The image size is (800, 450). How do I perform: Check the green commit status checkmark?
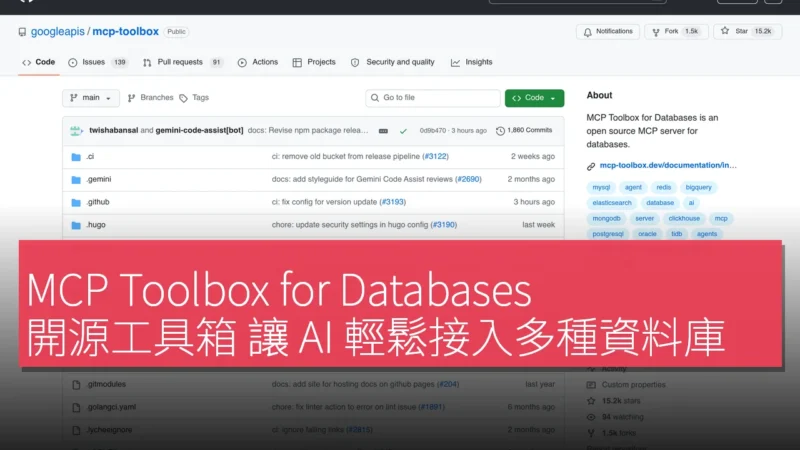[x=403, y=131]
